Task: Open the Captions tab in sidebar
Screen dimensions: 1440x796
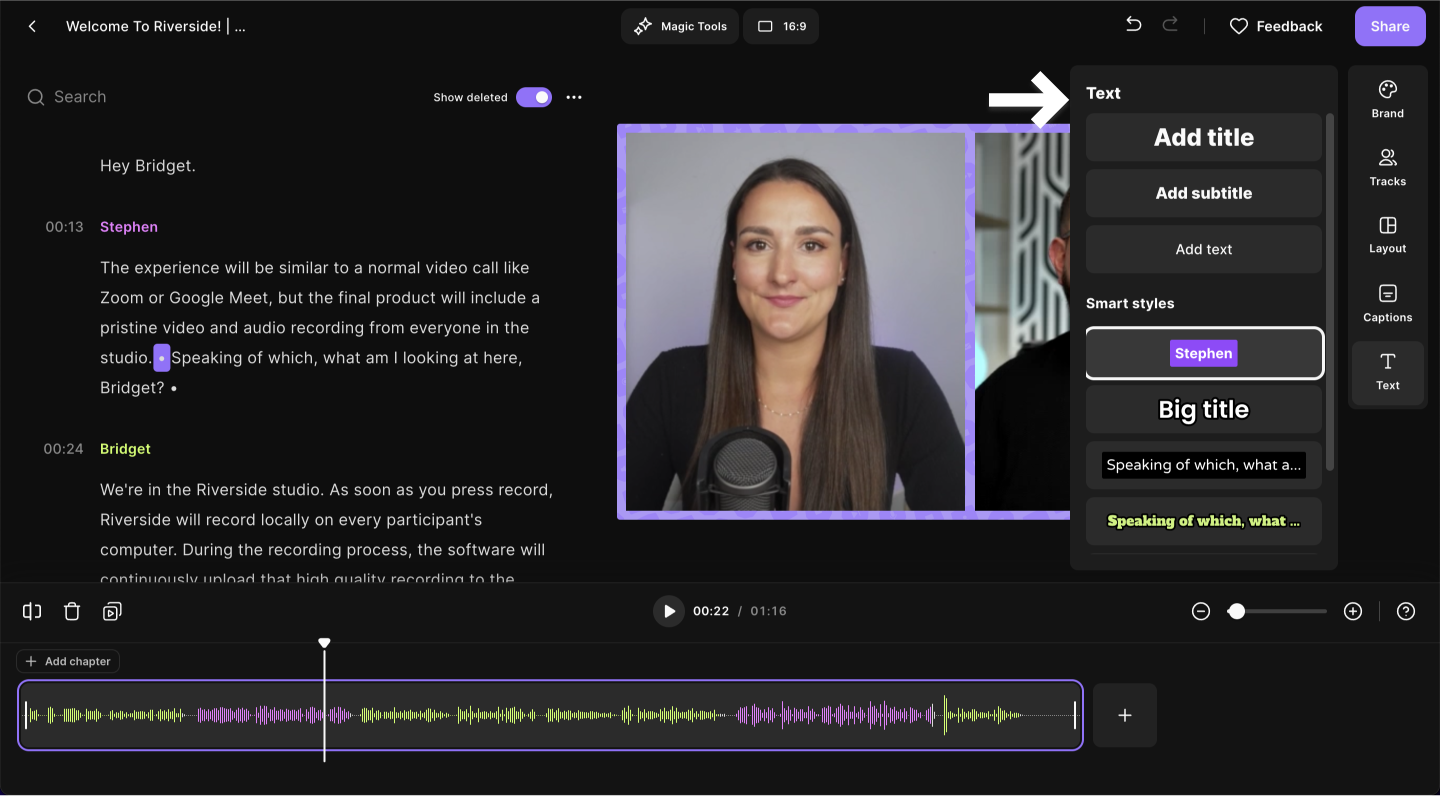Action: pos(1387,303)
